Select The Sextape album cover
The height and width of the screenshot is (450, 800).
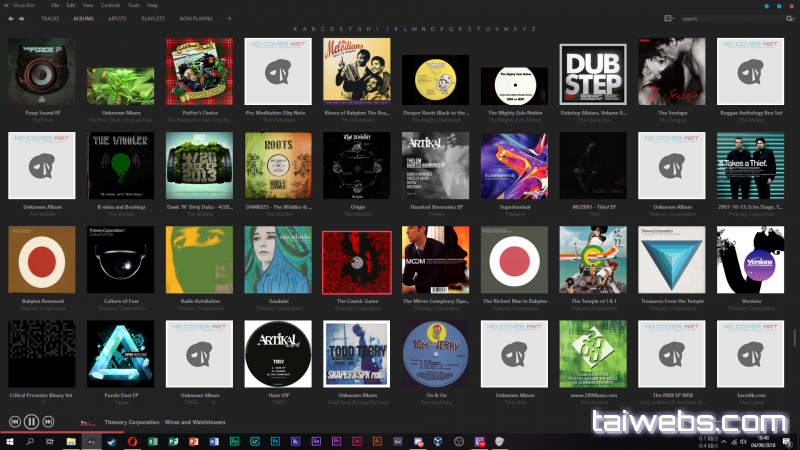(x=671, y=71)
